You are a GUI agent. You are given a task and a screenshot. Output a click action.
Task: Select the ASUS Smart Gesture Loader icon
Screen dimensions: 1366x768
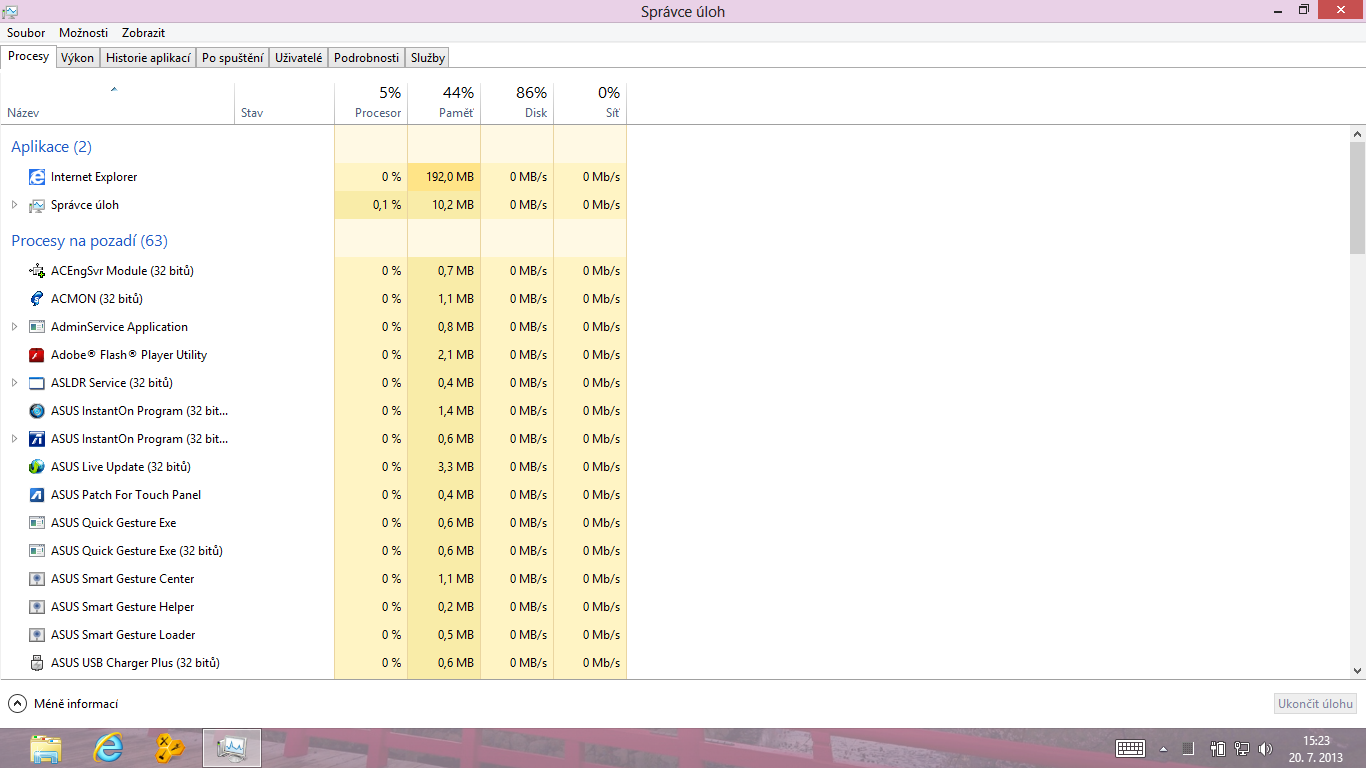tap(37, 635)
